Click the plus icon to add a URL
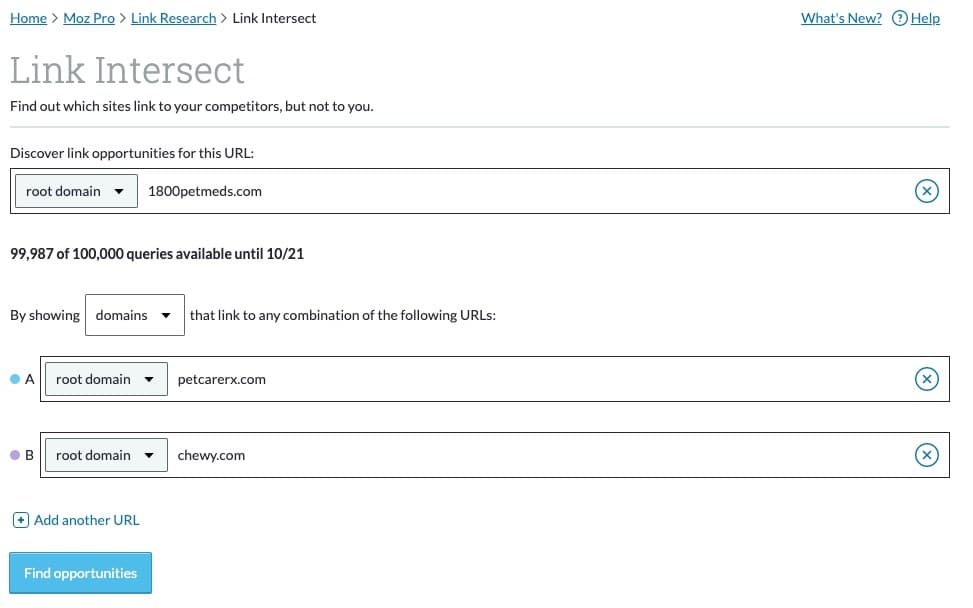This screenshot has width=973, height=608. [x=20, y=520]
